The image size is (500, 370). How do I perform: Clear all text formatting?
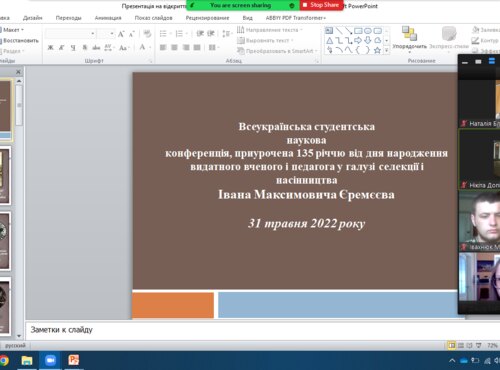pyautogui.click(x=147, y=34)
